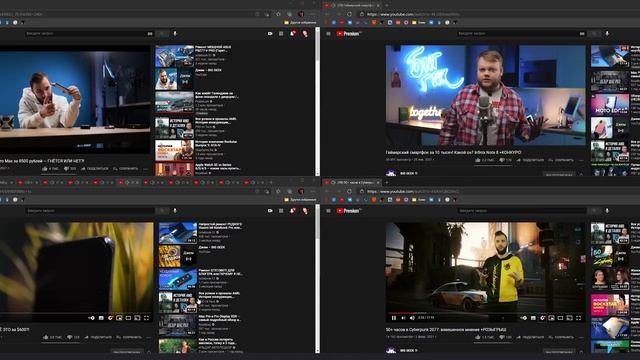Open notifications bell in ЭТО за $600 window

coord(293,211)
